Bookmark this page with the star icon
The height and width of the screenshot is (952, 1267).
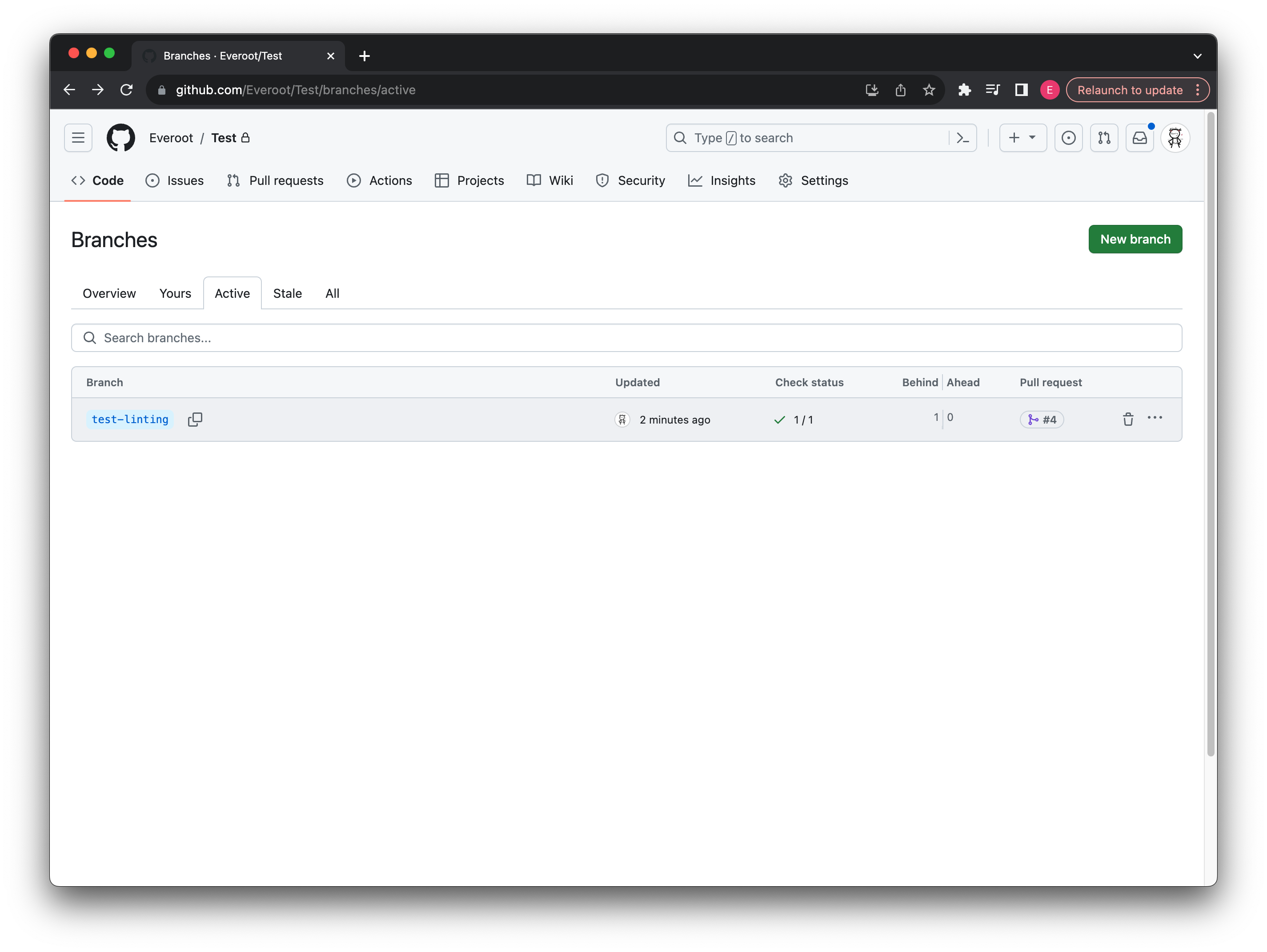929,90
